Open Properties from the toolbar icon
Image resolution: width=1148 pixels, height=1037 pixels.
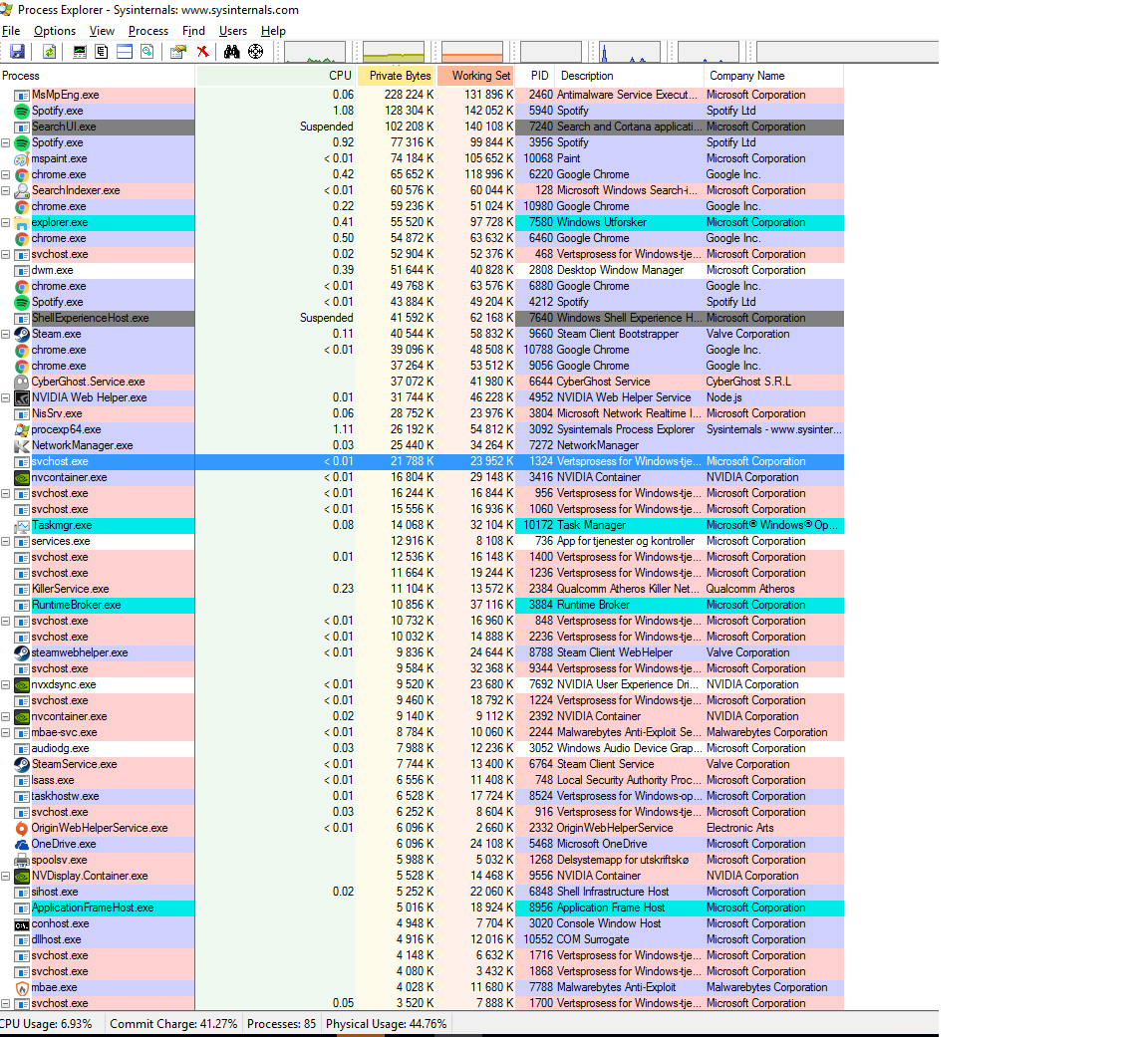point(178,52)
